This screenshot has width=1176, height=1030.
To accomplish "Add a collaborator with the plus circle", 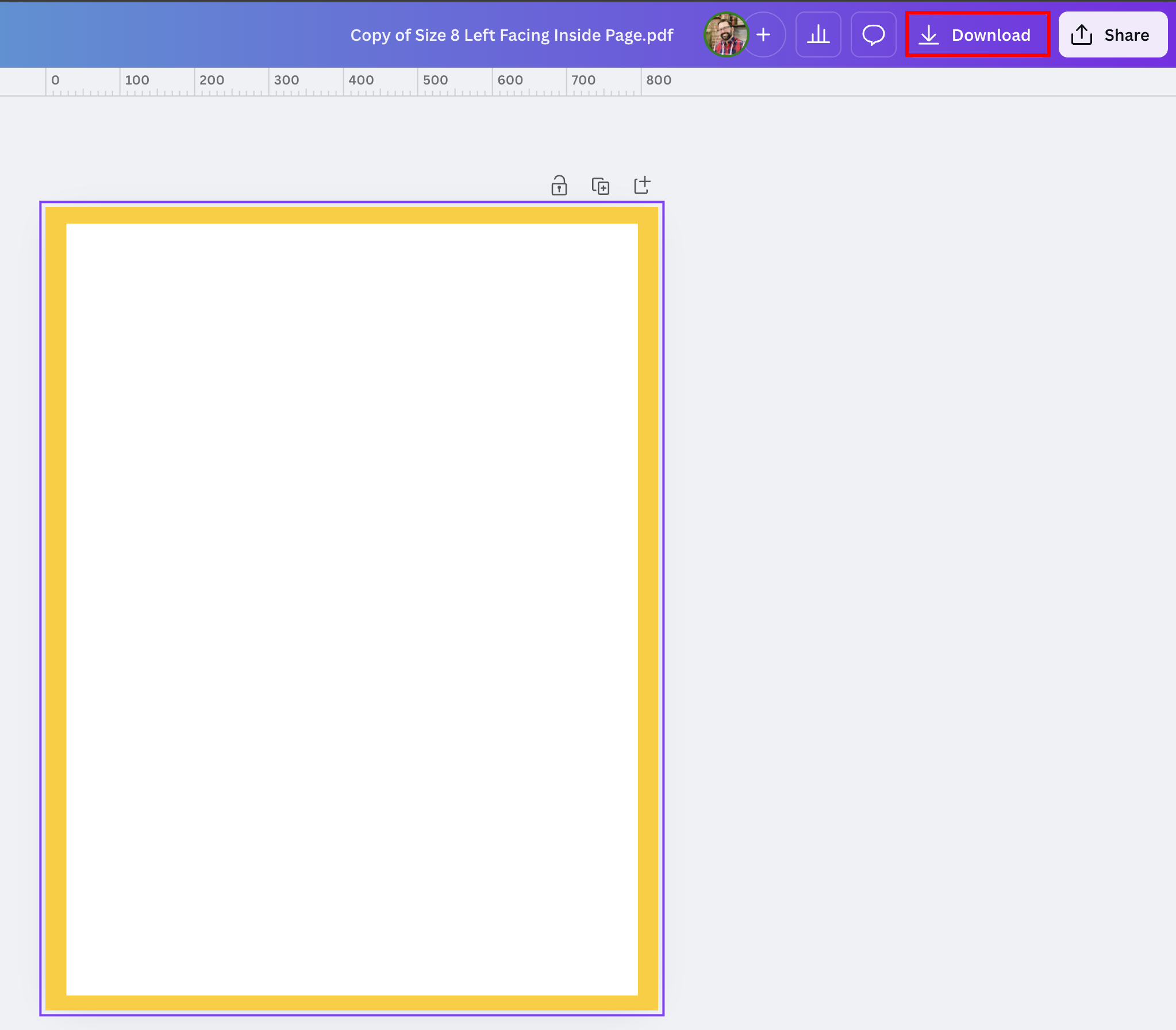I will pyautogui.click(x=764, y=35).
